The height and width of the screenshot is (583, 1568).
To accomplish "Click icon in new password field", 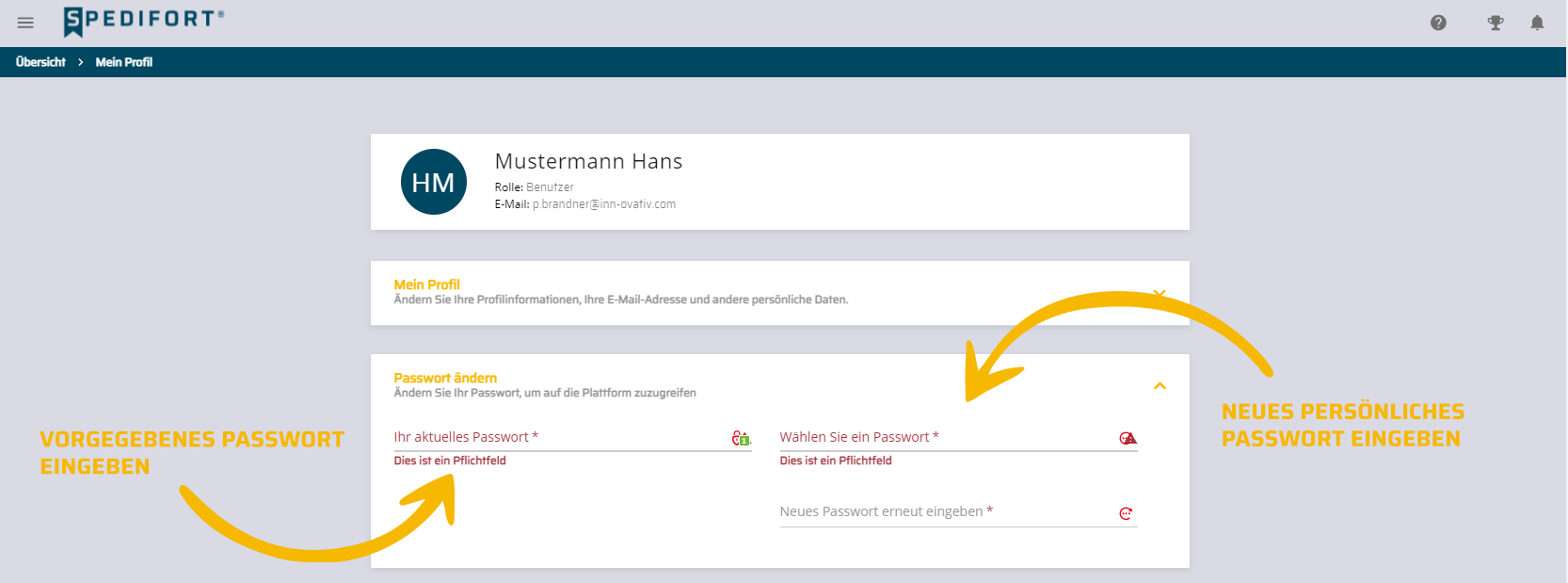I will click(x=1128, y=438).
